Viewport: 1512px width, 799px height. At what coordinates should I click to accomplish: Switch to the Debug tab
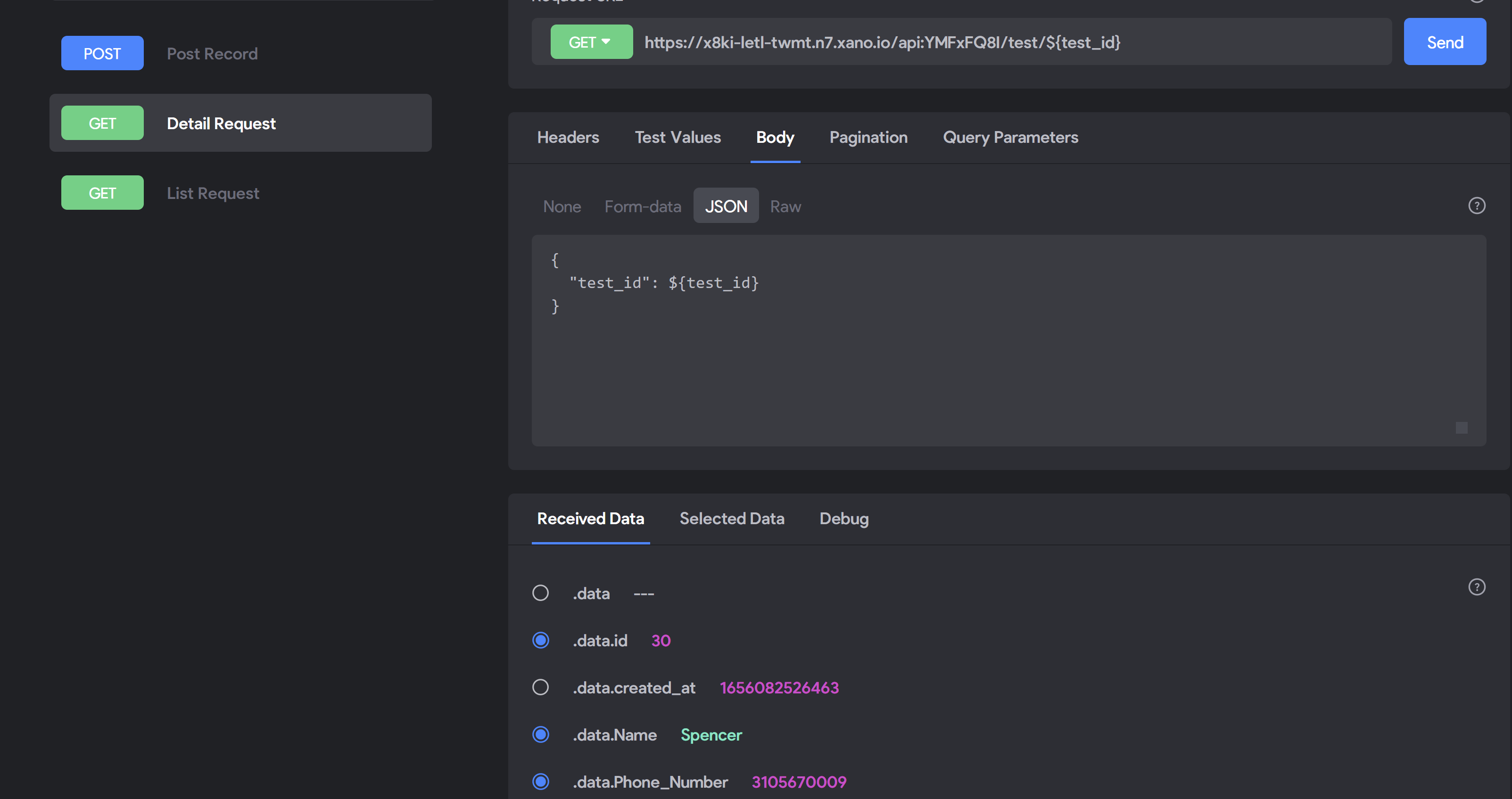coord(843,519)
